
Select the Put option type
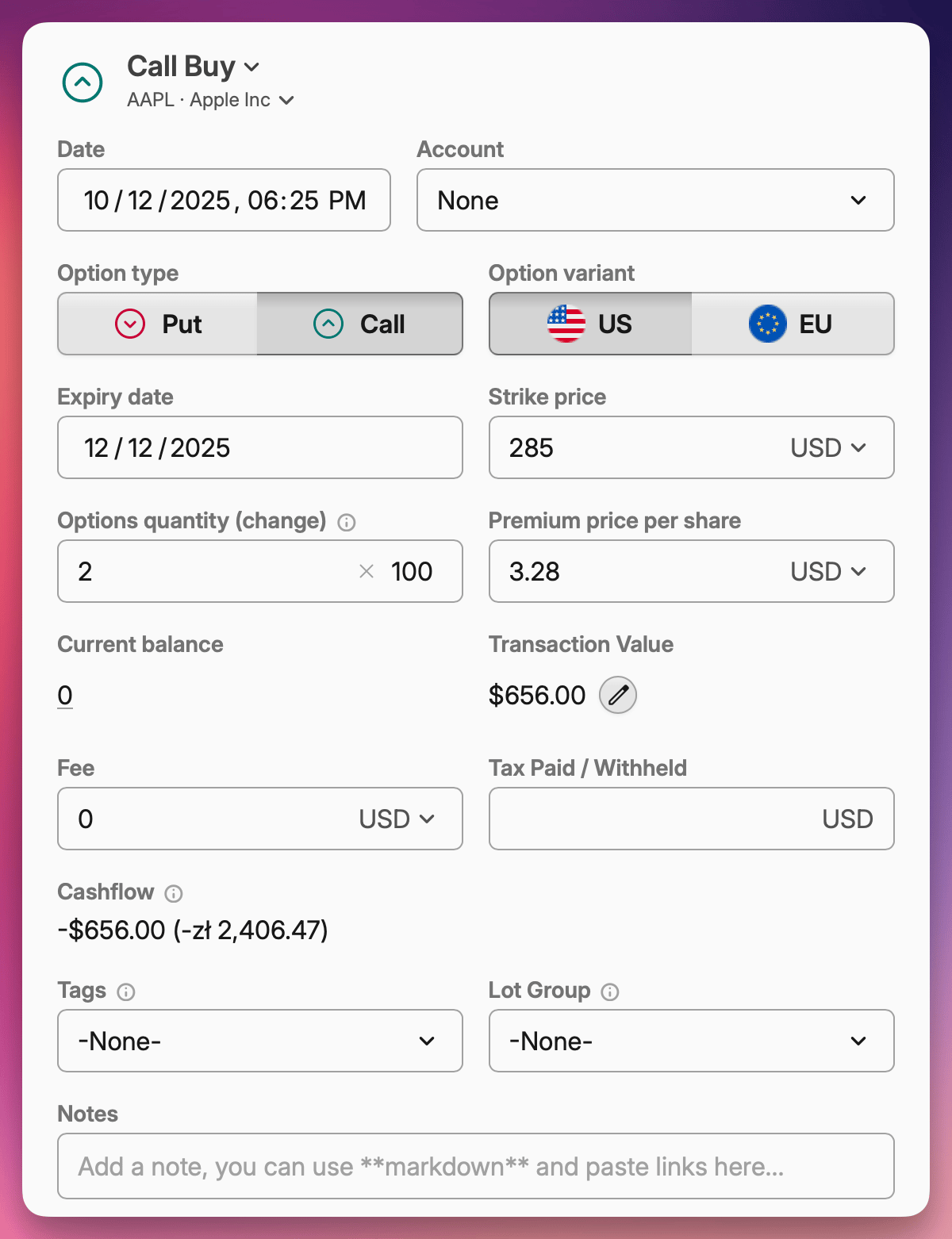157,324
